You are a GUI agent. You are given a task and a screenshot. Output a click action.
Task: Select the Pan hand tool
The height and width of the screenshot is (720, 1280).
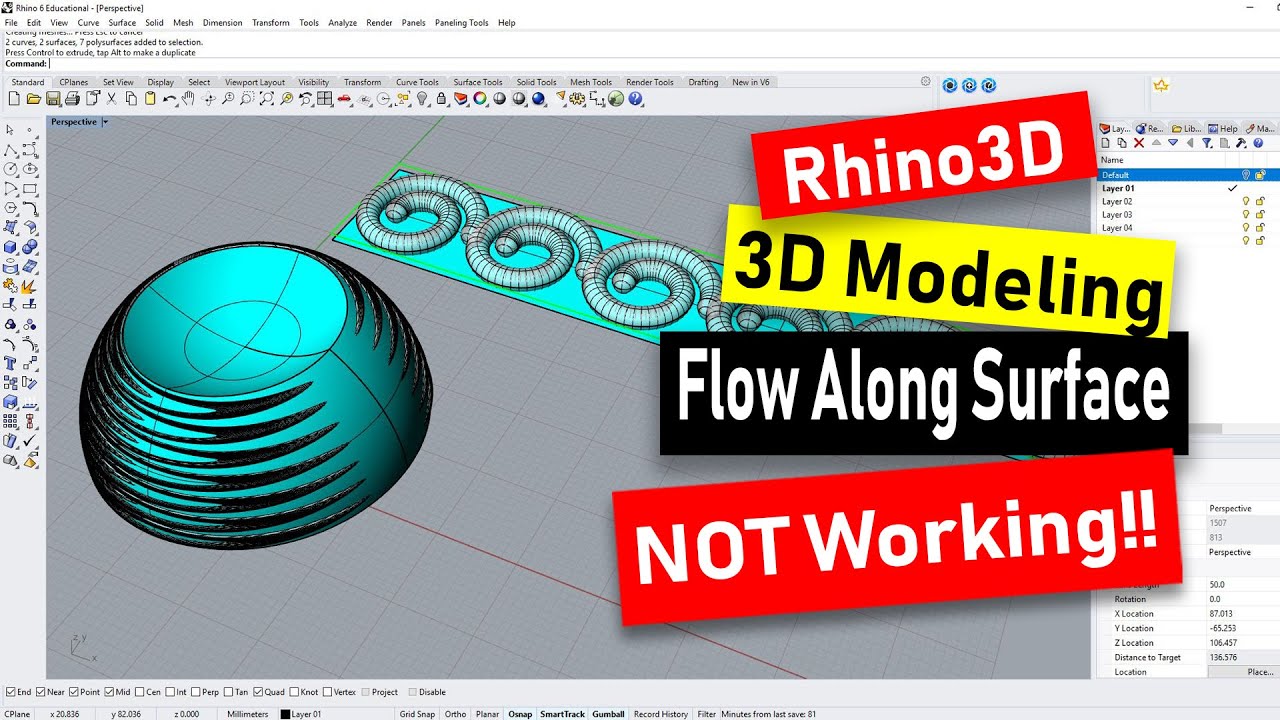point(189,99)
